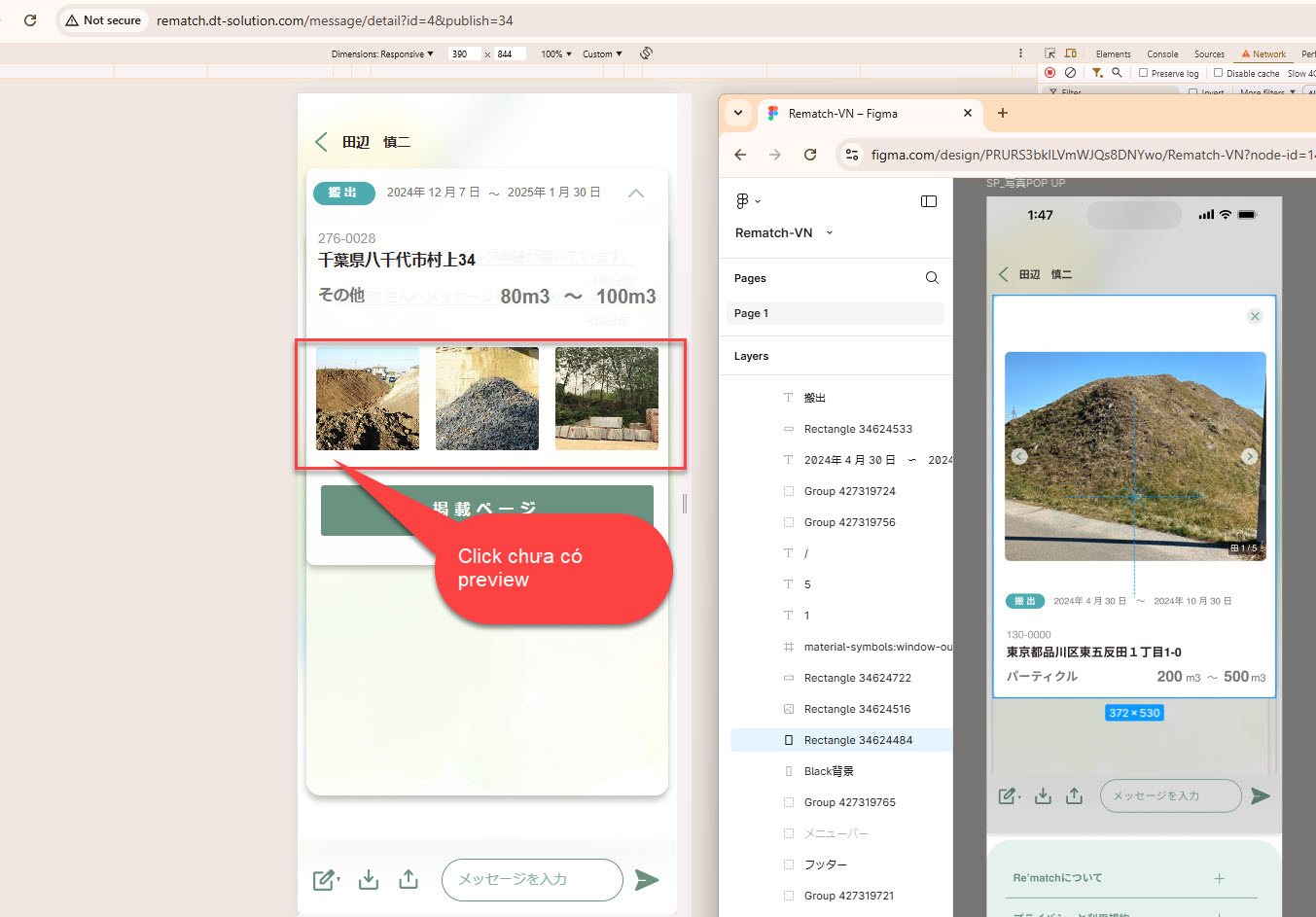Click the Figma search pages icon
This screenshot has height=917, width=1316.
point(932,278)
